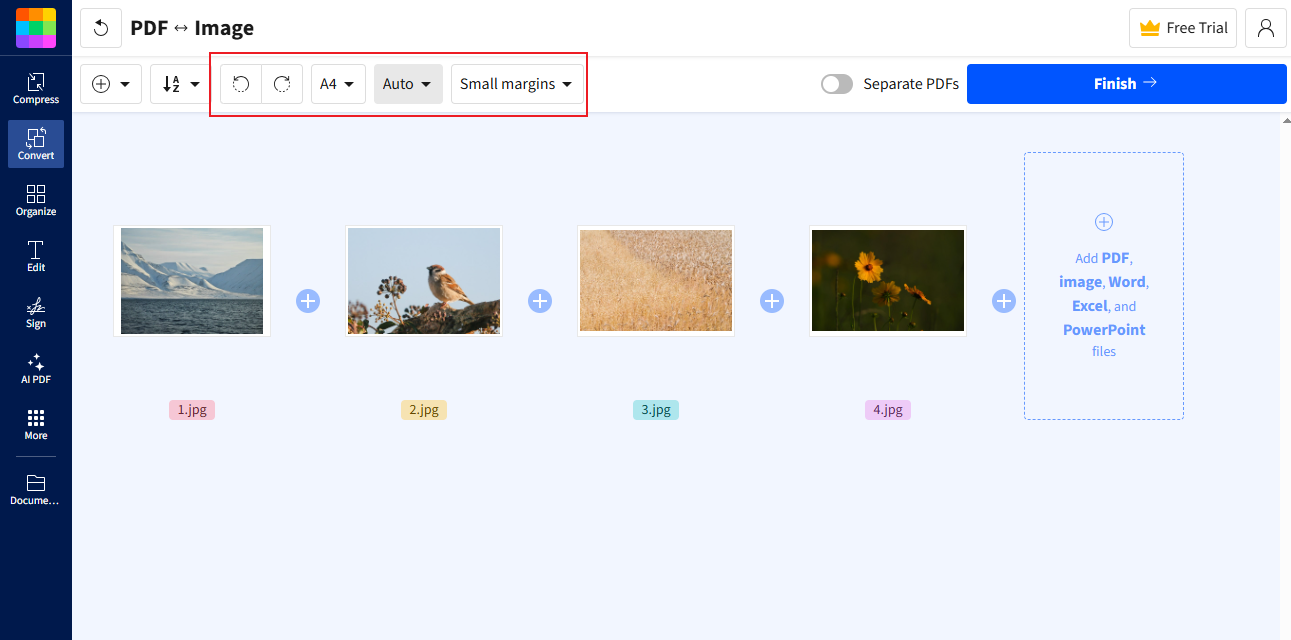Expand the add-file dropdown arrow

coord(124,83)
